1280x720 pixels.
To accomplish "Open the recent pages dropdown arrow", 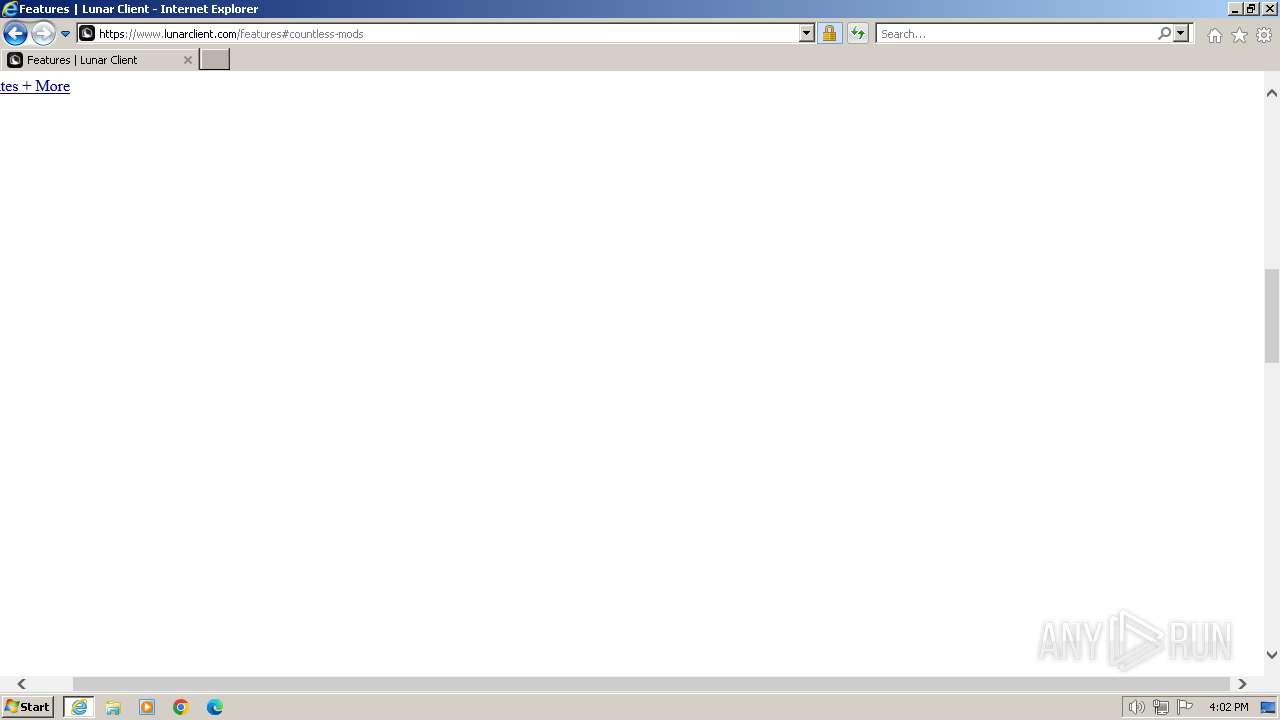I will (66, 34).
